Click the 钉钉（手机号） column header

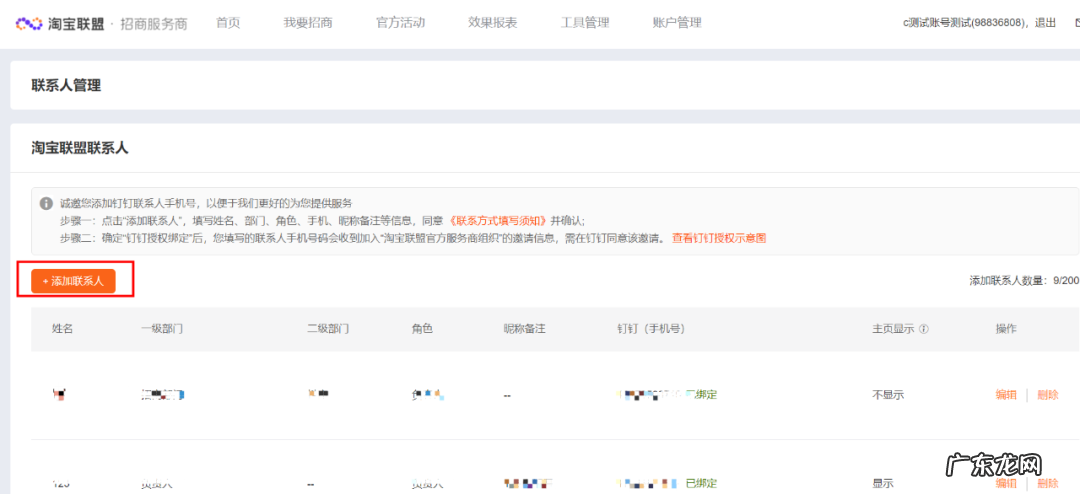click(652, 329)
